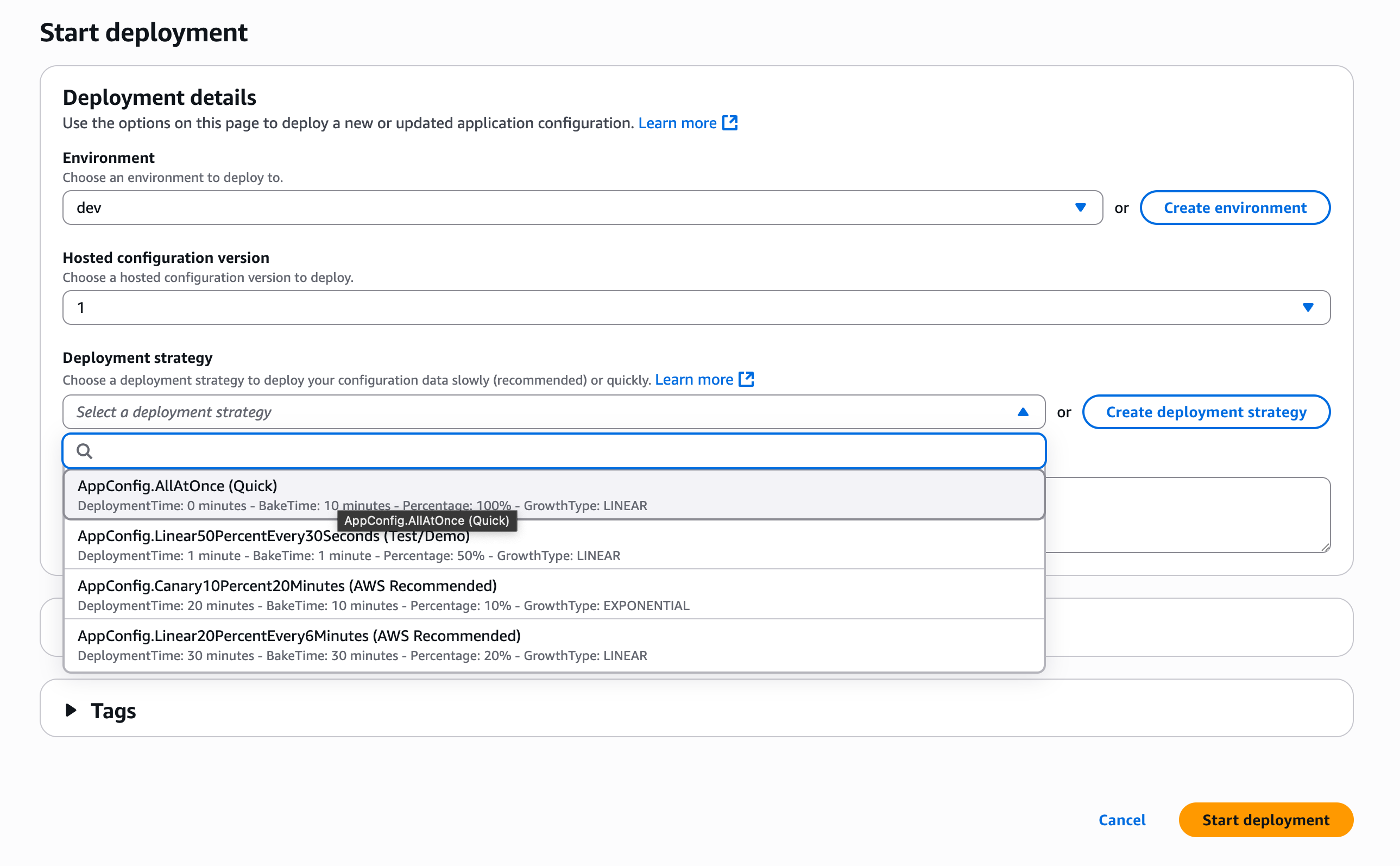Viewport: 1400px width, 866px height.
Task: Click the magnifier icon in the strategy search box
Action: tap(85, 451)
